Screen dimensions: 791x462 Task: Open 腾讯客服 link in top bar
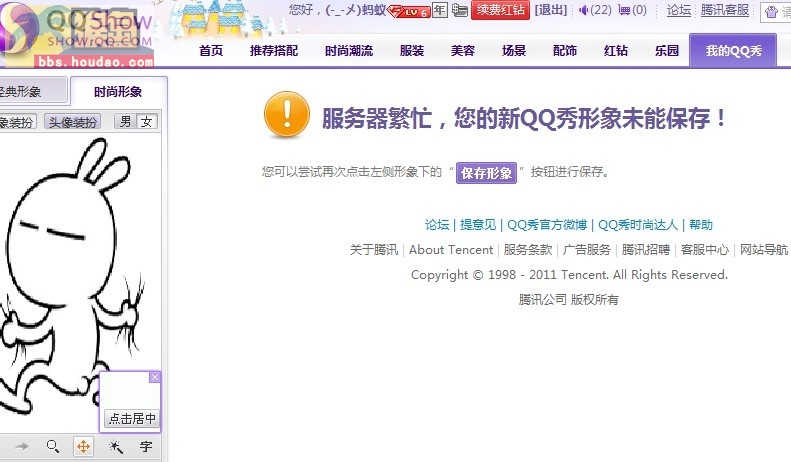pos(725,10)
